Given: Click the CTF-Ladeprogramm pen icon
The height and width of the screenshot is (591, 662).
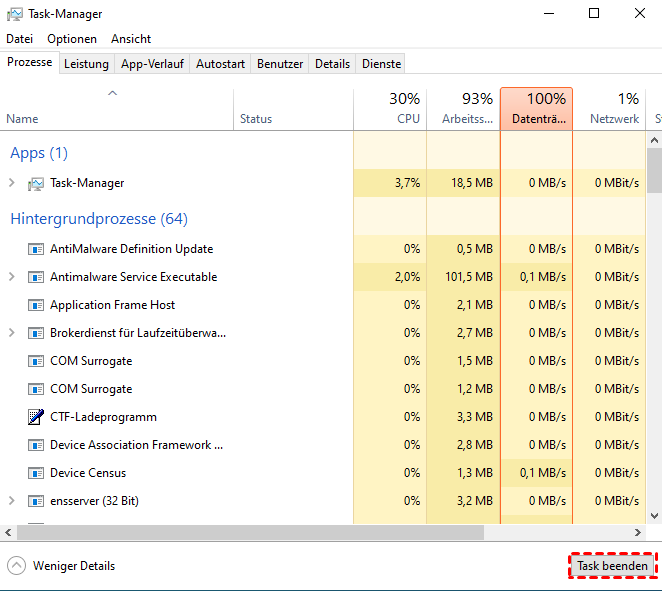Looking at the screenshot, I should coord(36,417).
